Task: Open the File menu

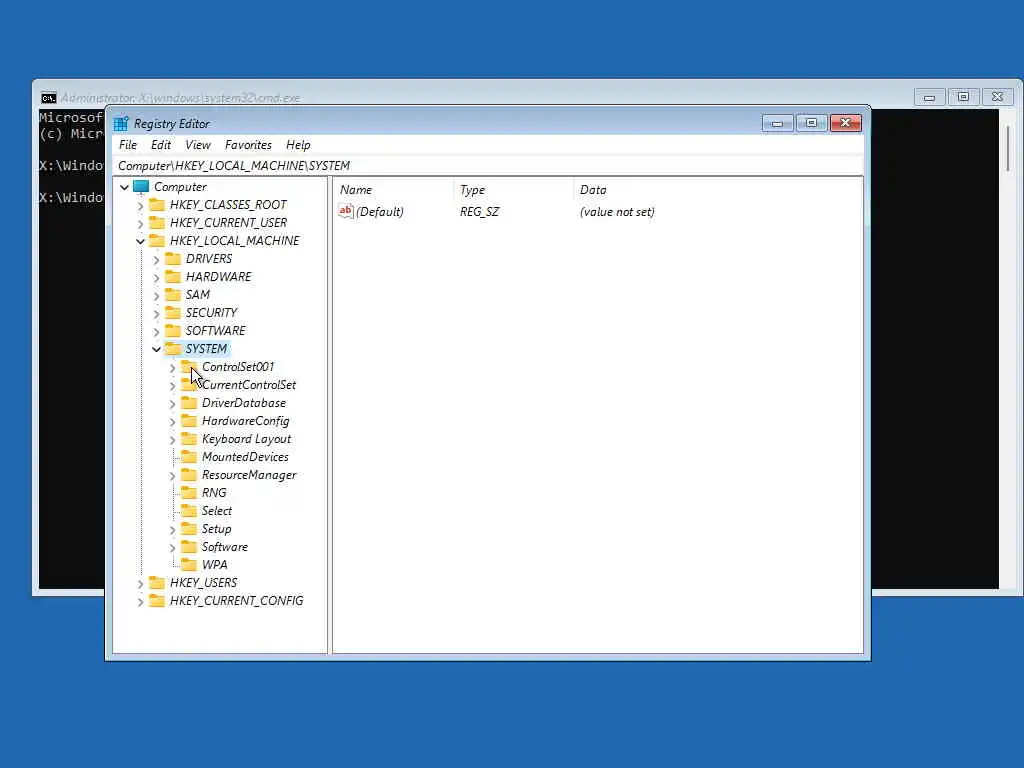Action: 128,145
